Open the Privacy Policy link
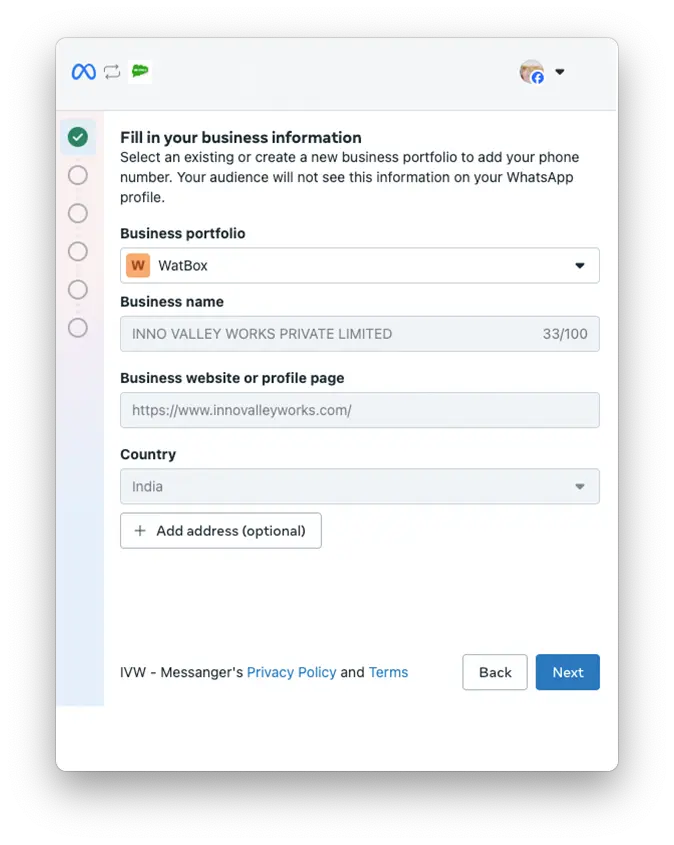674x845 pixels. coord(291,672)
